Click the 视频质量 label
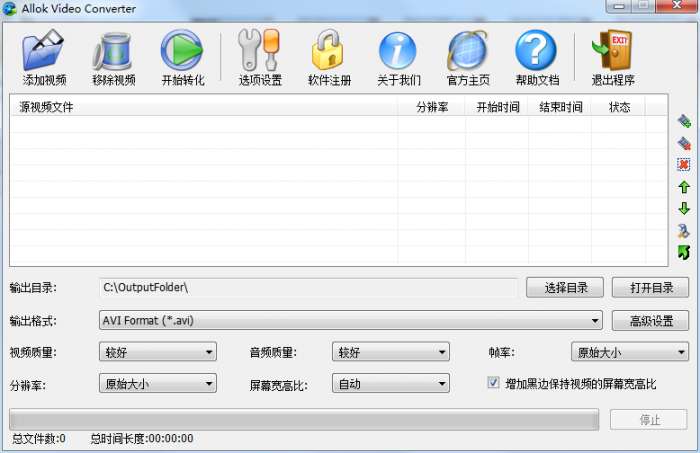 (33, 353)
